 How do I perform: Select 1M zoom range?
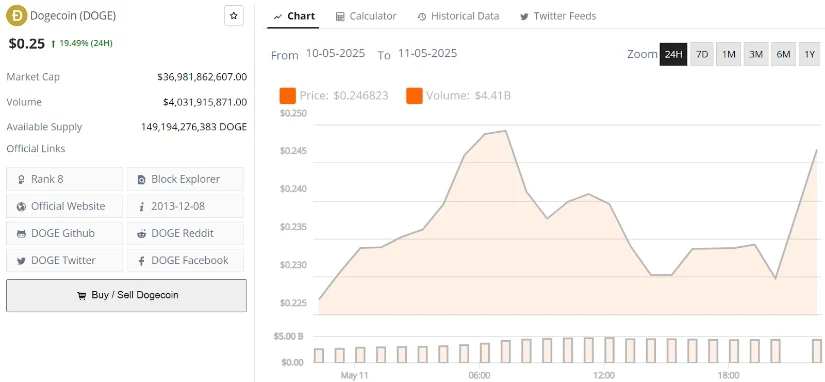pos(729,54)
